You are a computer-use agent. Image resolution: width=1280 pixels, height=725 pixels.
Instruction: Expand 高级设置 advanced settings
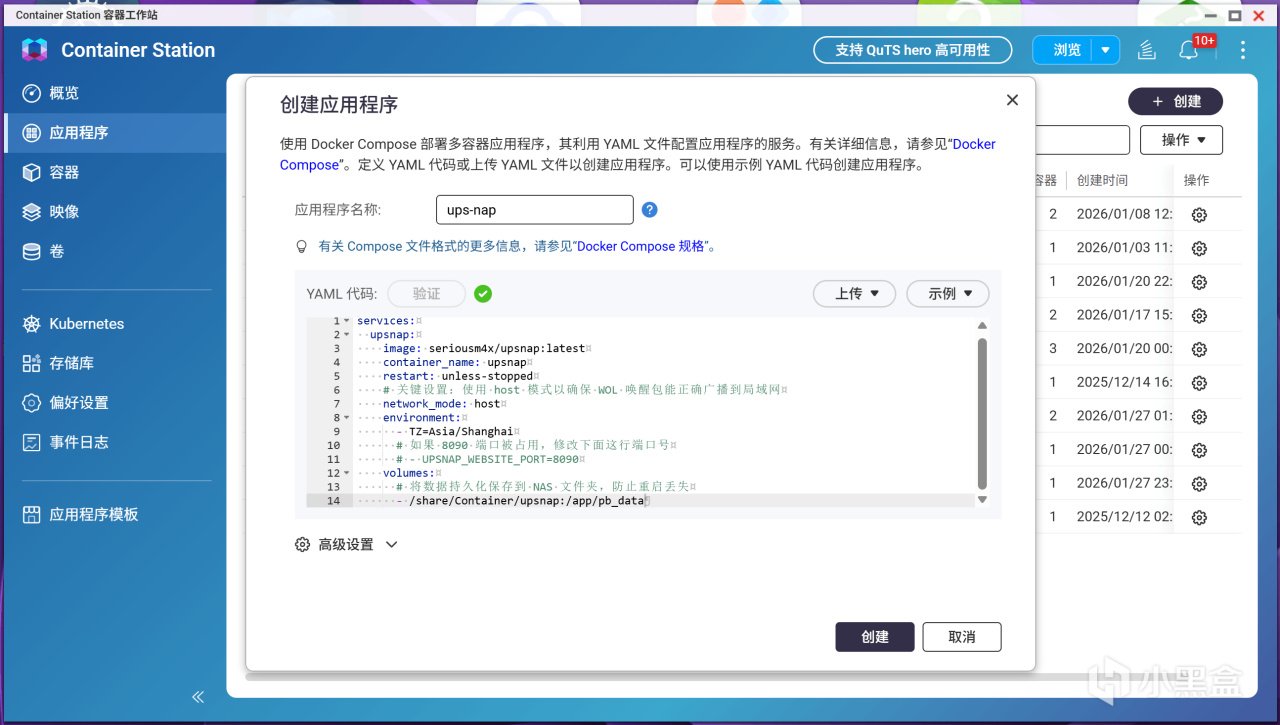click(x=347, y=545)
